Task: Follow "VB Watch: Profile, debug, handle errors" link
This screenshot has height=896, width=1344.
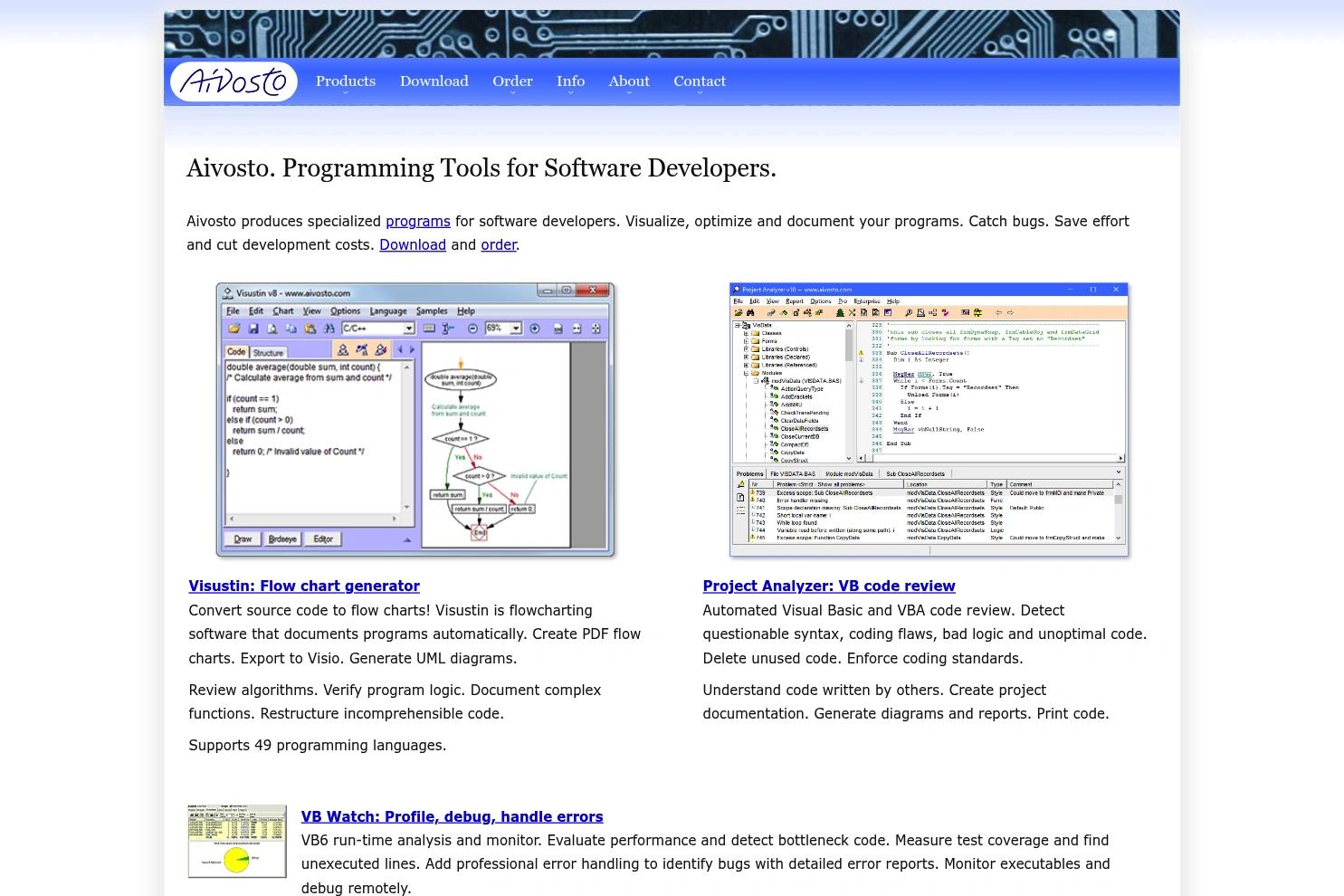Action: [452, 816]
